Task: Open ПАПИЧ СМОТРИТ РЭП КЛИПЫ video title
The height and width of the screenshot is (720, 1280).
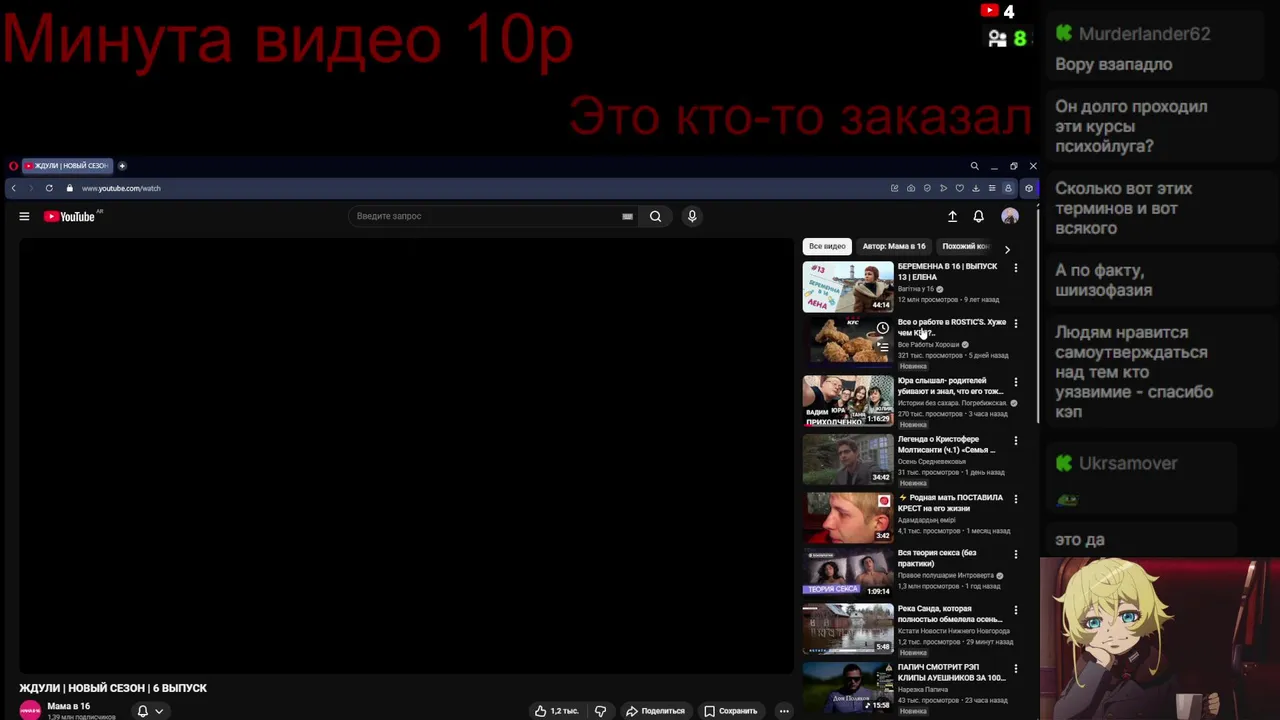Action: tap(951, 672)
